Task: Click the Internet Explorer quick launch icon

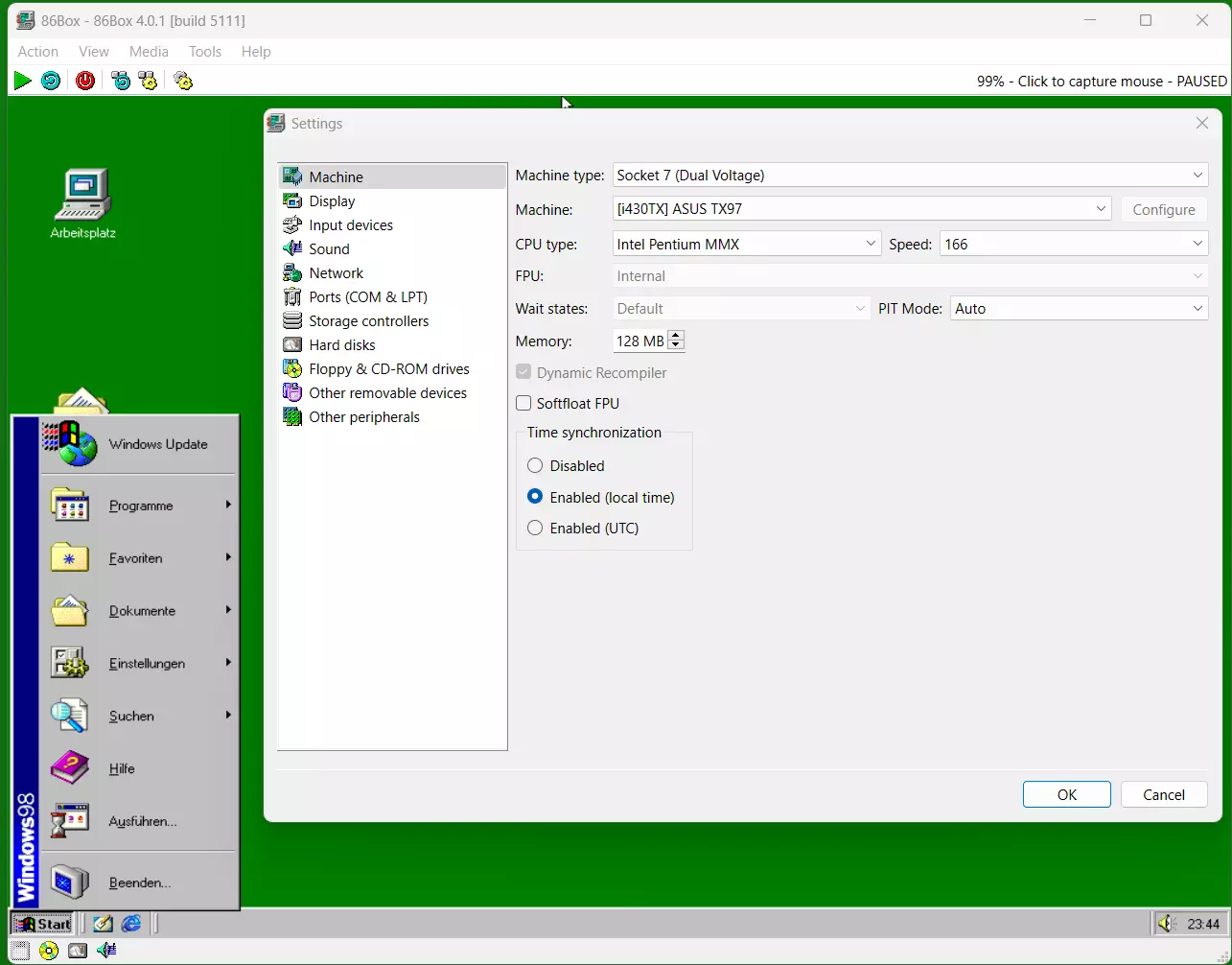Action: (131, 924)
